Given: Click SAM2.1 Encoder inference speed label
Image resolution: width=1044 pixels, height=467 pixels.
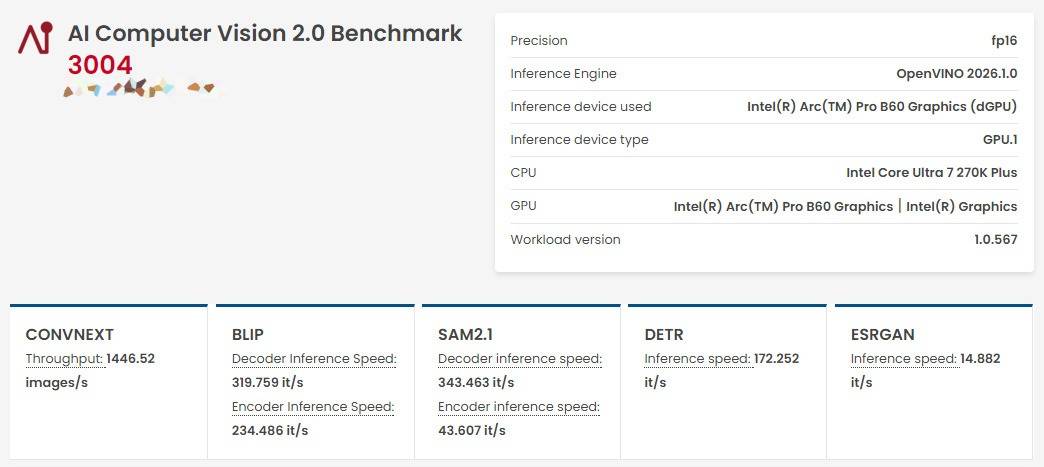Looking at the screenshot, I should [x=519, y=406].
